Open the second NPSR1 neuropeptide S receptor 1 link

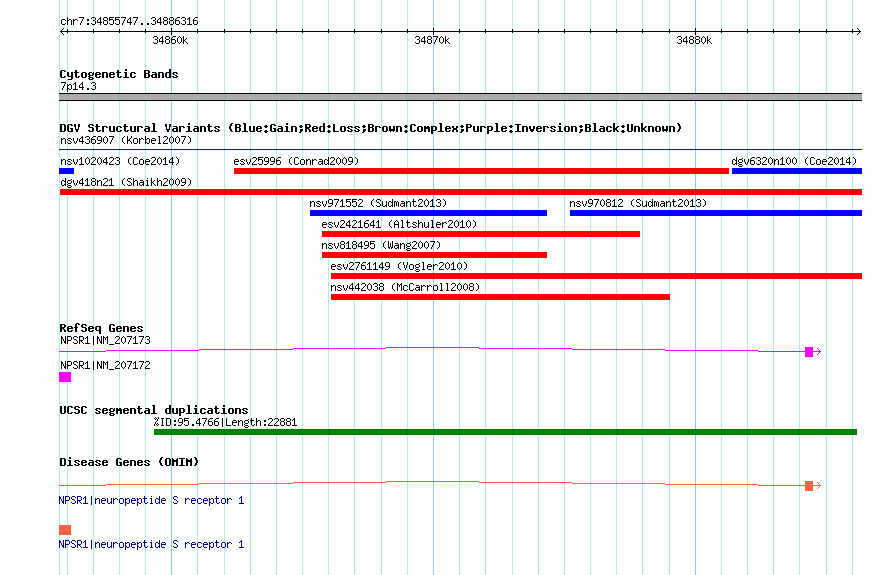[x=152, y=544]
